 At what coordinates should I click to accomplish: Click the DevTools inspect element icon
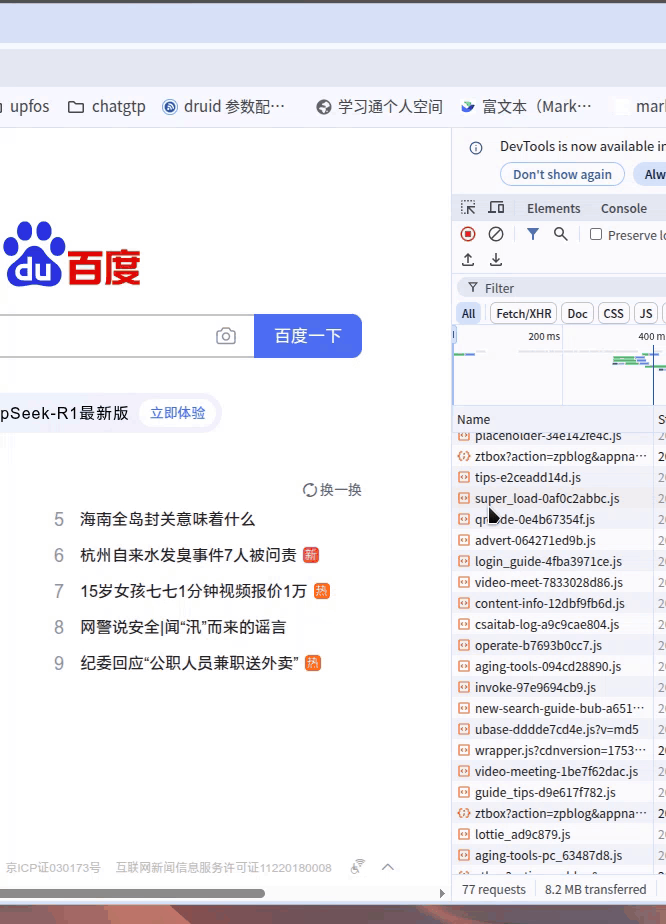pyautogui.click(x=468, y=208)
